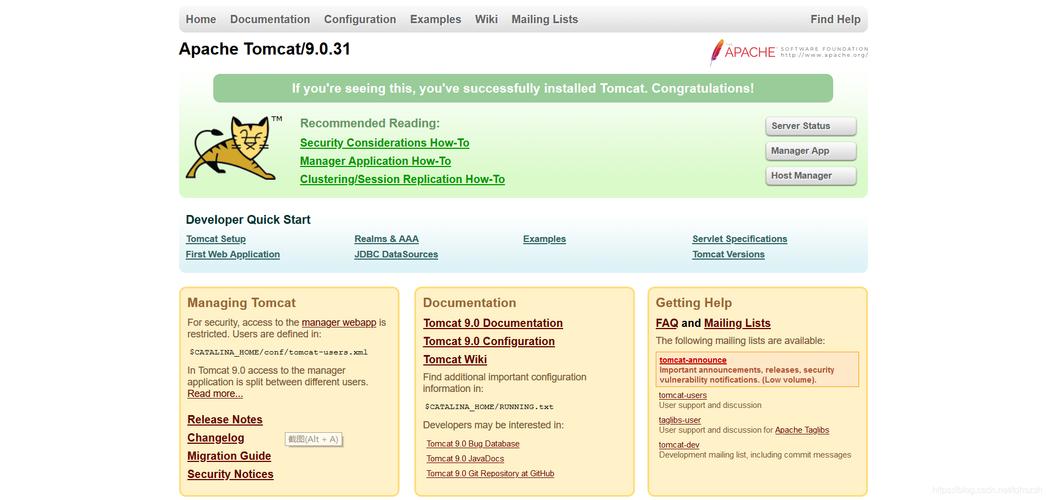Screen dimensions: 1047x500
Task: Open the tomcat-announce mailing list link
Action: click(x=693, y=360)
